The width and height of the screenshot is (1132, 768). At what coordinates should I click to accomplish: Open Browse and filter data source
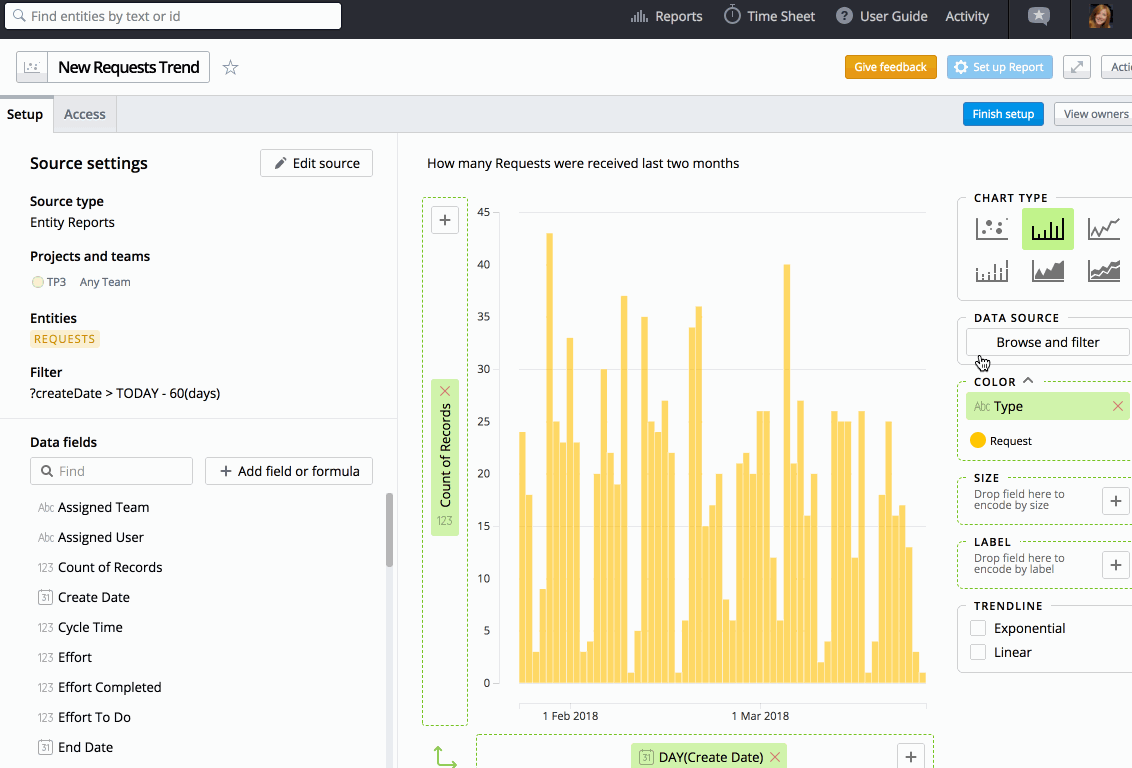1048,342
